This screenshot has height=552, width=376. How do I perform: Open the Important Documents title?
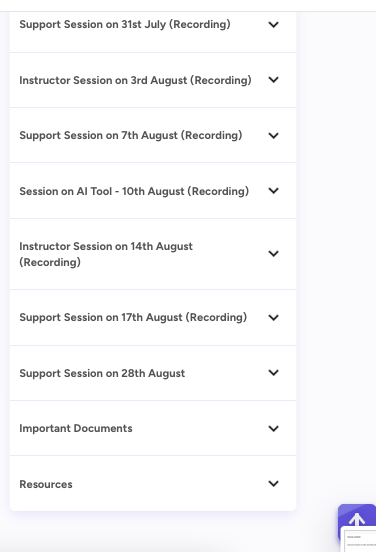point(76,428)
